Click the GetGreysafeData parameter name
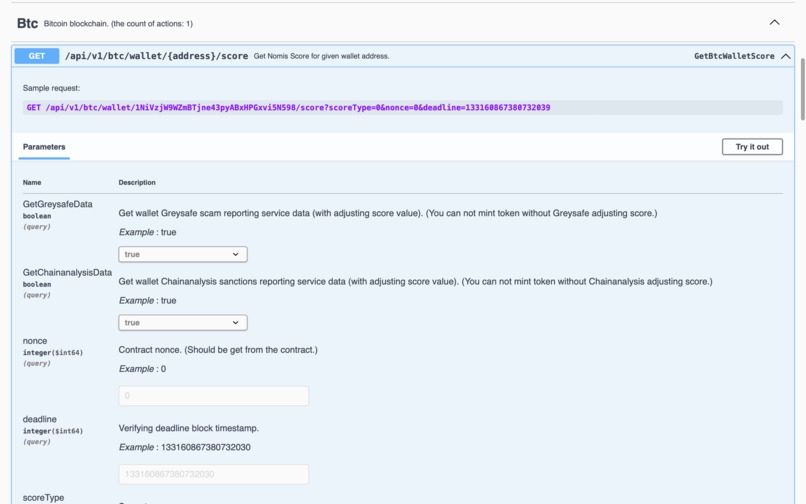This screenshot has width=806, height=504. (x=58, y=204)
